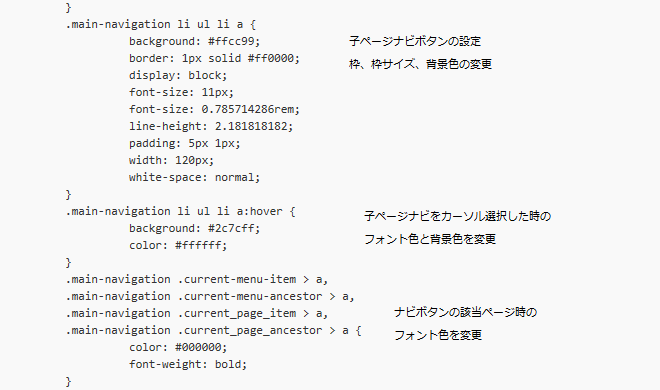660x390 pixels.
Task: Click the color: #ffffff; line
Action: click(178, 245)
